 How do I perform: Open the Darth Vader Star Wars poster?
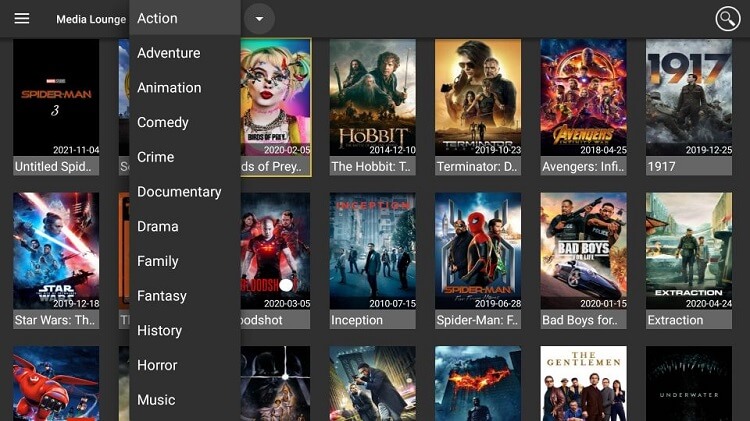[276, 384]
